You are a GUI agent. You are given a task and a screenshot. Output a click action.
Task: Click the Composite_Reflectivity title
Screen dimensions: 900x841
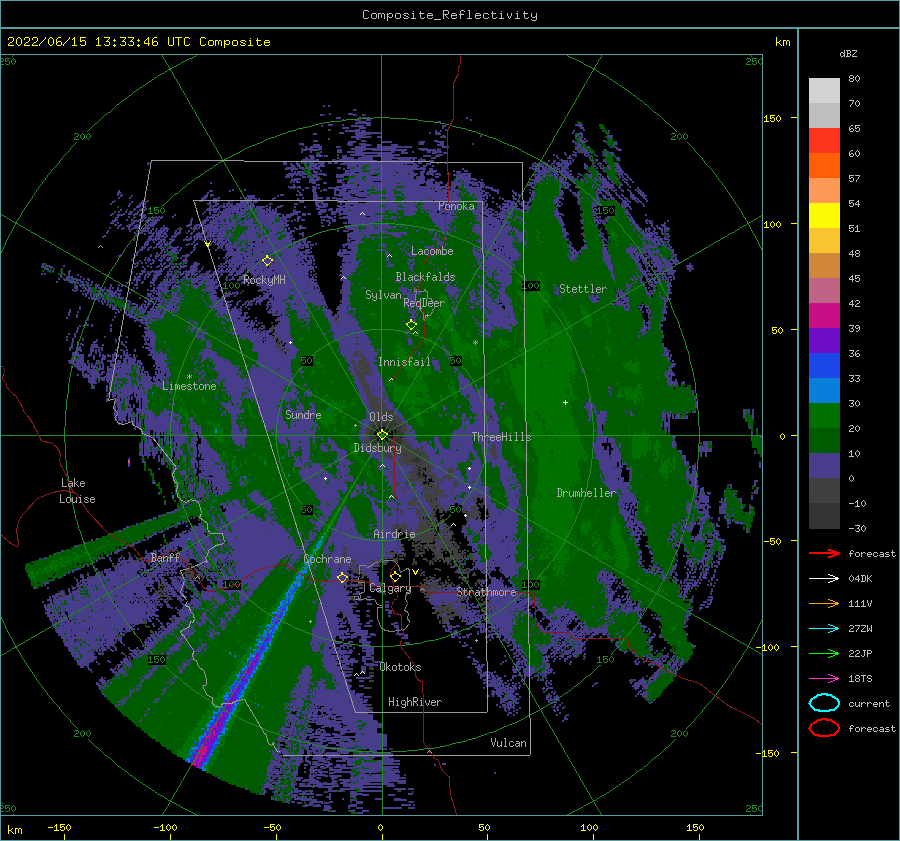point(450,15)
